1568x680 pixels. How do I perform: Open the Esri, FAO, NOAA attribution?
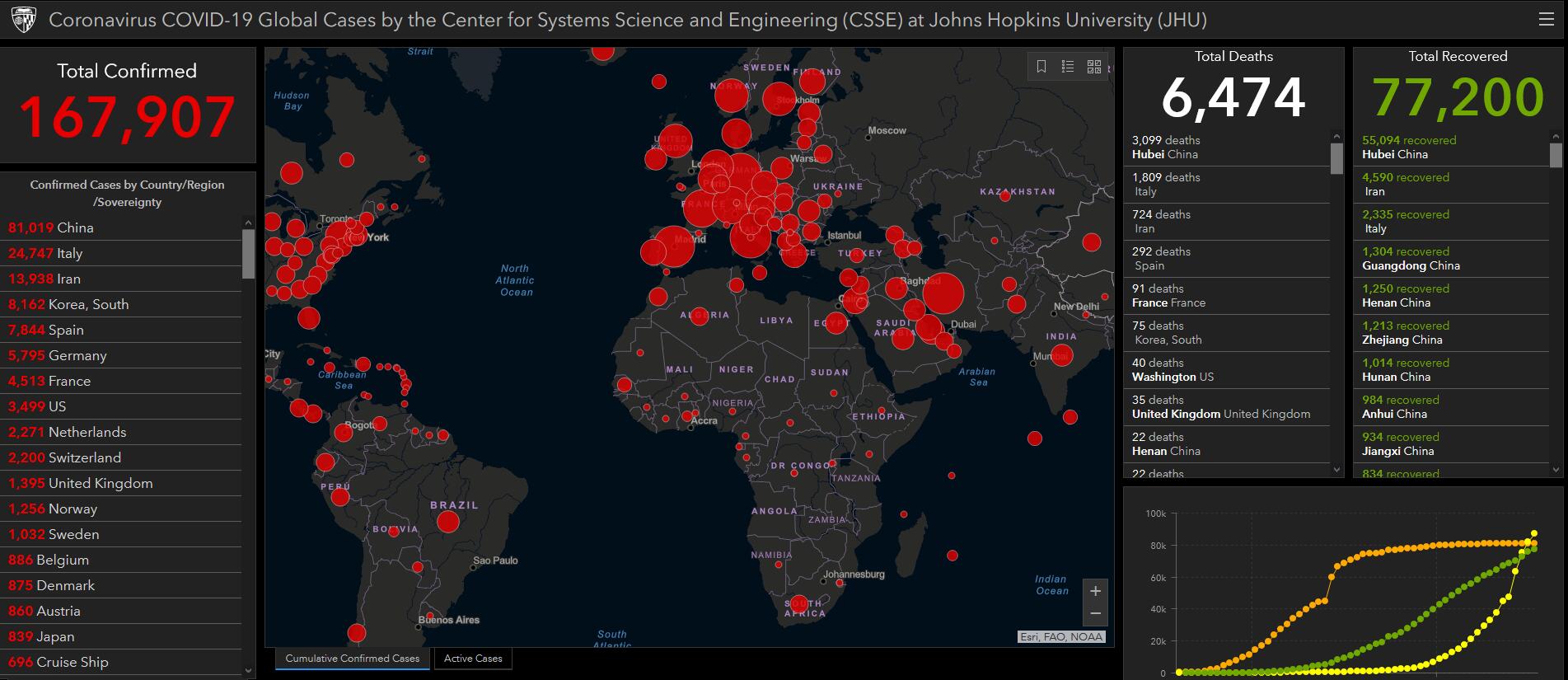[x=1061, y=637]
